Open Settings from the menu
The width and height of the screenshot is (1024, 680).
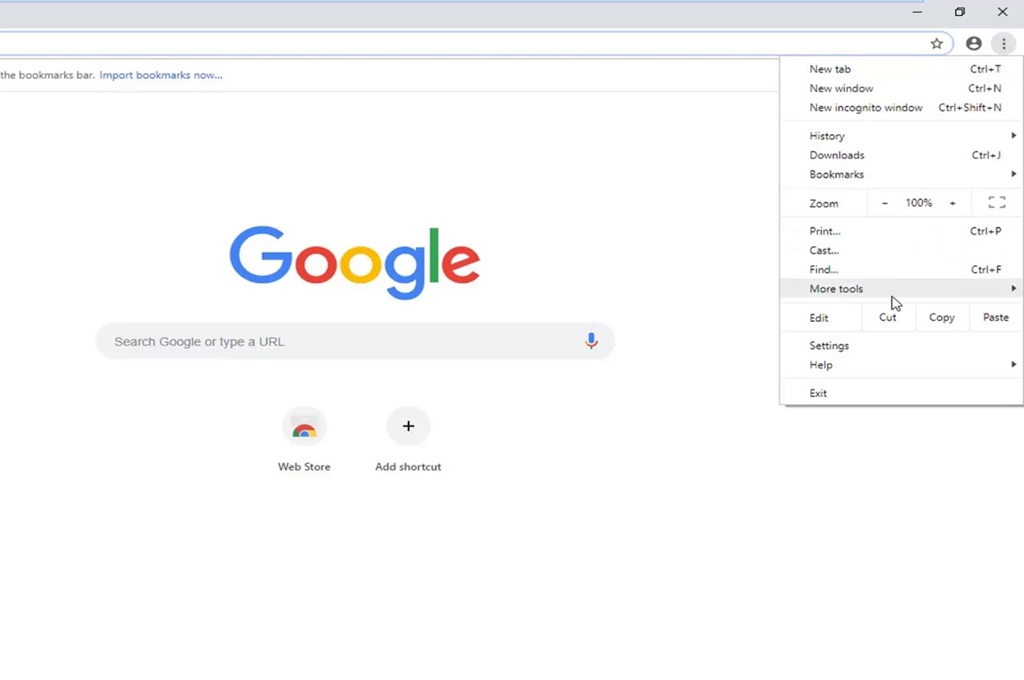829,346
